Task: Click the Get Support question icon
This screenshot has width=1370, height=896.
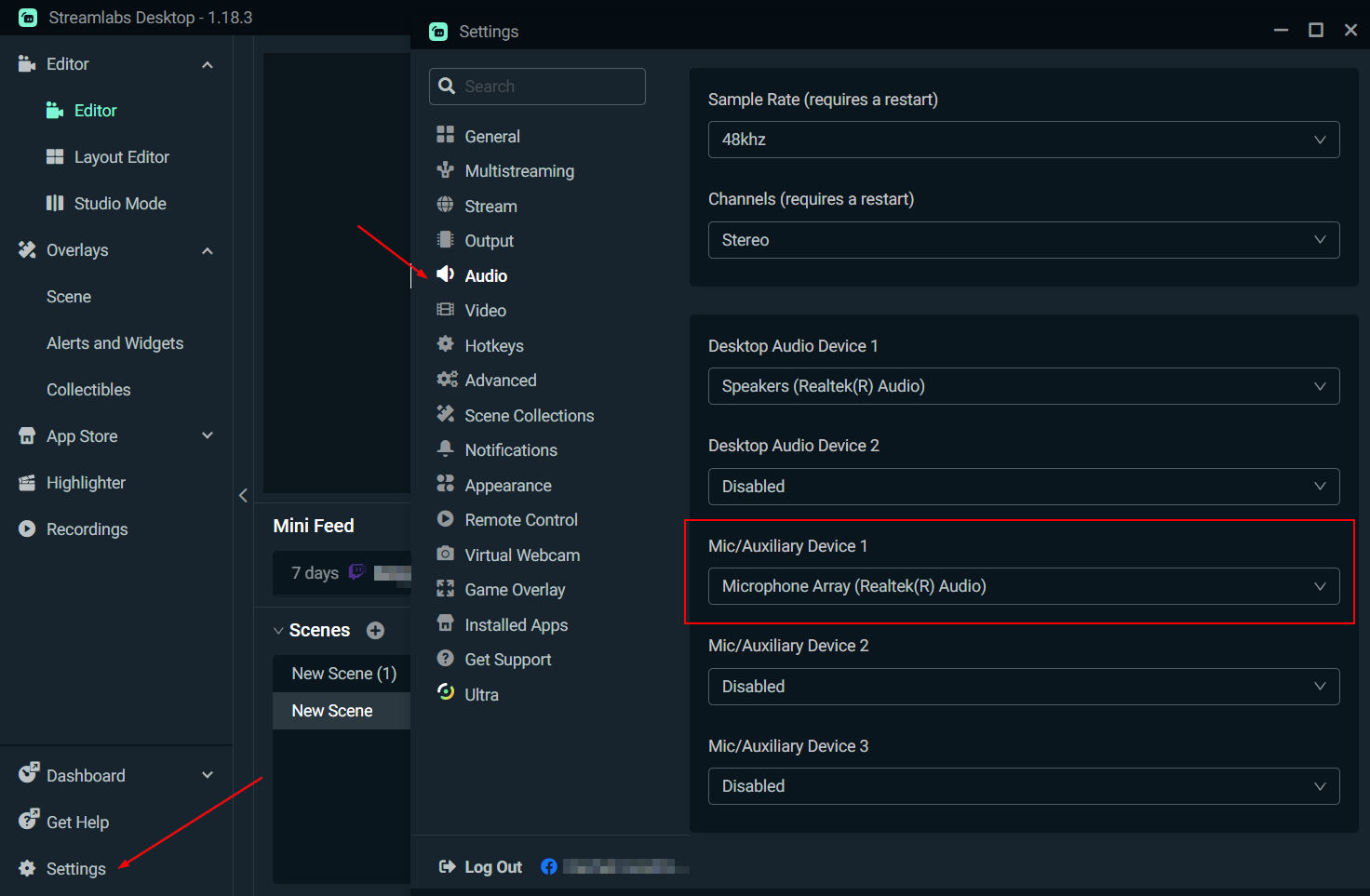Action: [x=446, y=659]
